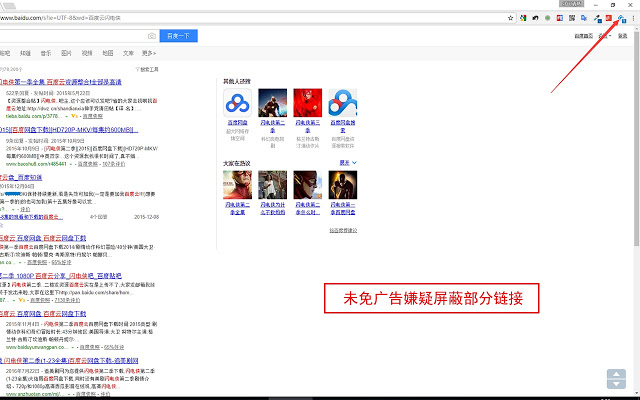Click the 给百度提建议 feedback link
Viewport: 640px width, 400px height.
[x=343, y=231]
